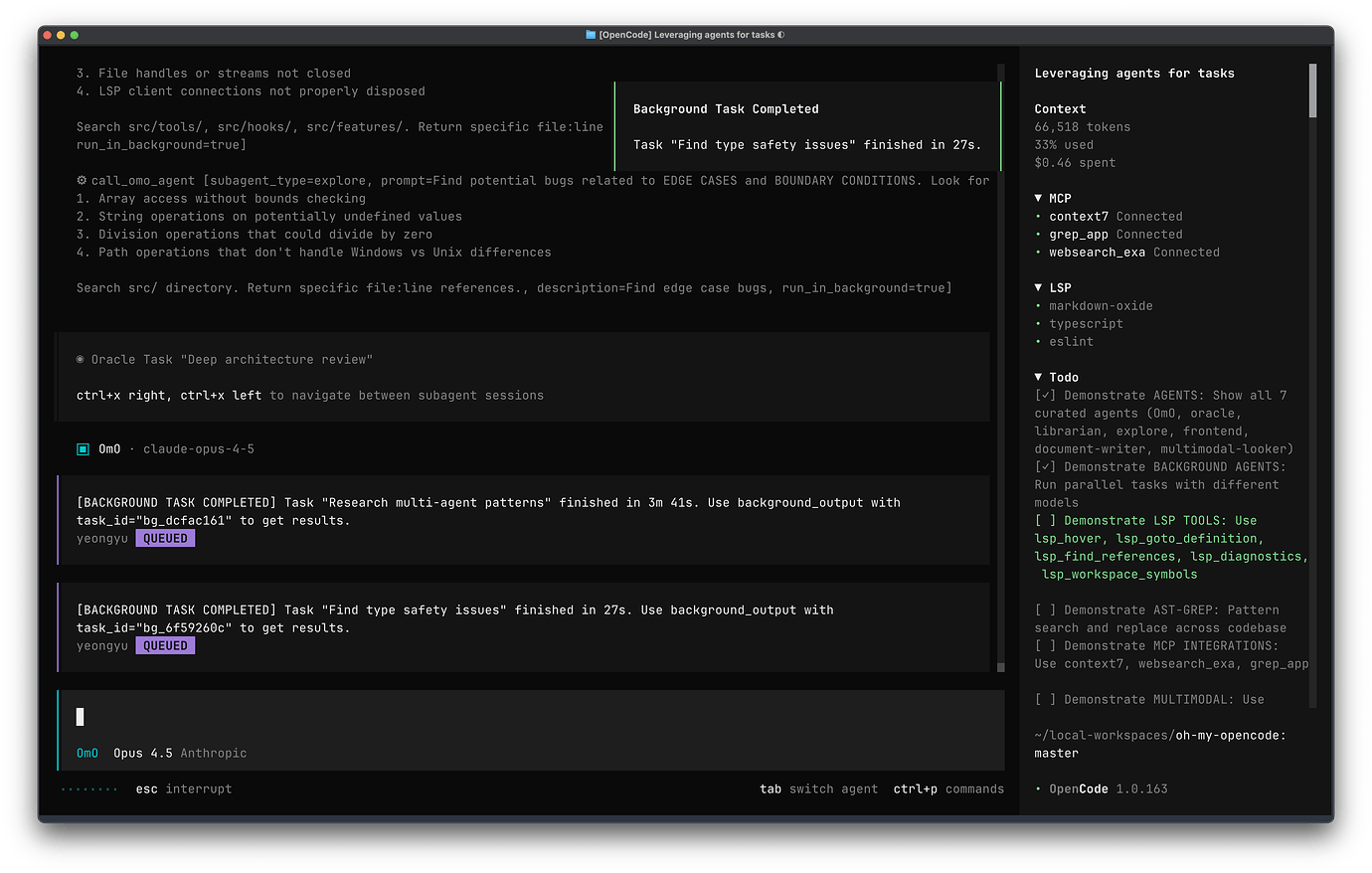Click the teal square icon beside Om0

[x=84, y=449]
